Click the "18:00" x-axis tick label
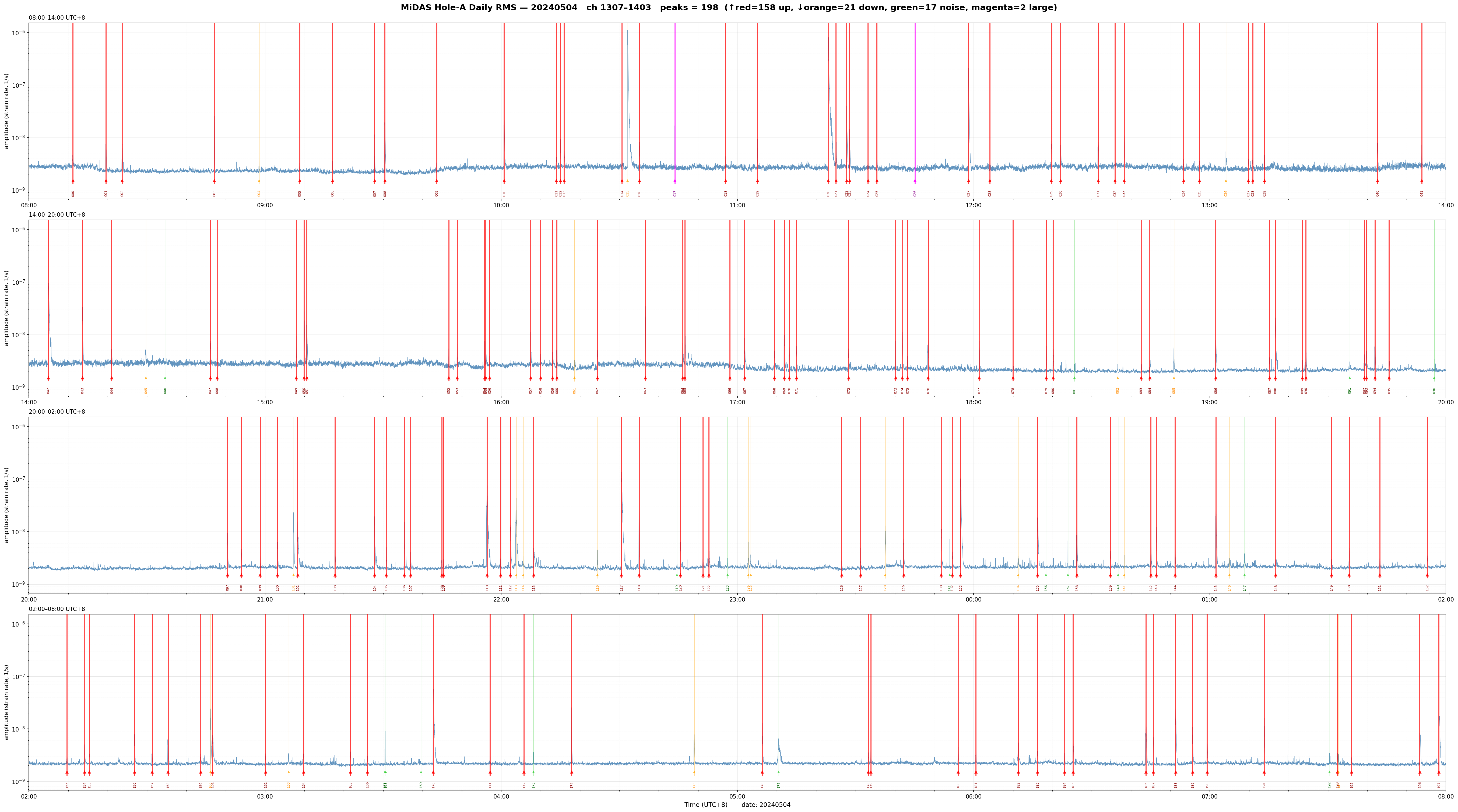 (974, 402)
